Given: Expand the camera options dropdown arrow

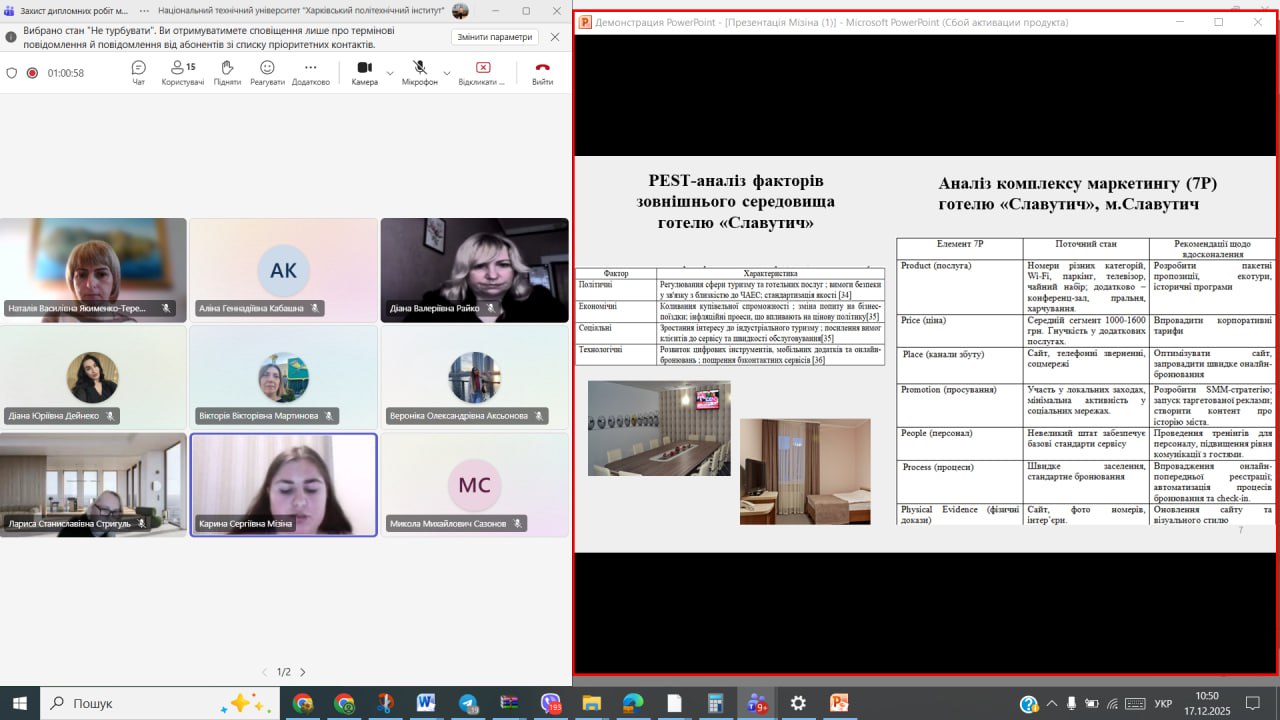Looking at the screenshot, I should pos(390,73).
